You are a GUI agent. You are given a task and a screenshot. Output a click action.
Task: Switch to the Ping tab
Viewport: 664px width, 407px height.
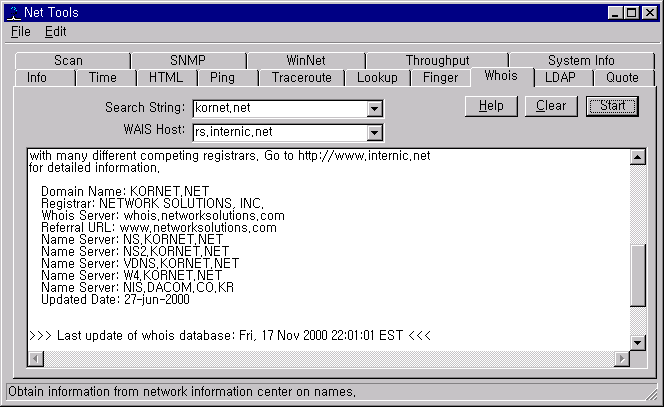(x=228, y=78)
